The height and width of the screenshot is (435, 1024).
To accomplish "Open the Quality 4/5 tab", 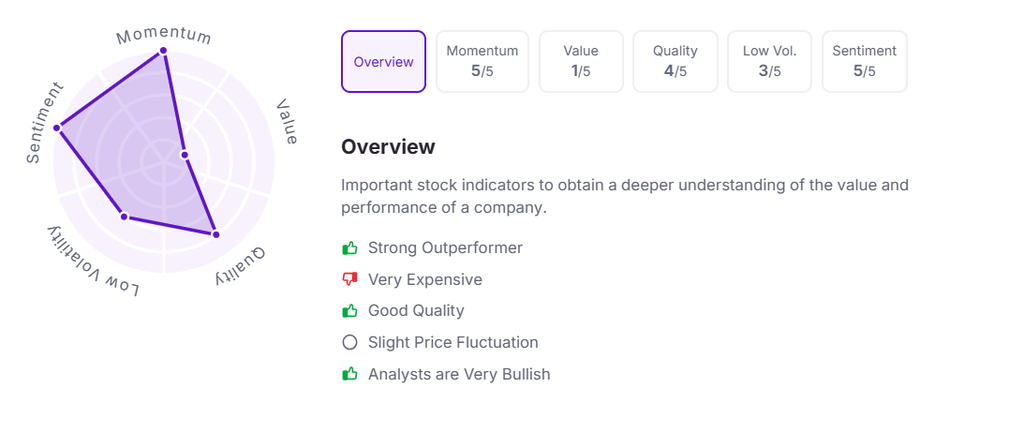I will click(675, 61).
